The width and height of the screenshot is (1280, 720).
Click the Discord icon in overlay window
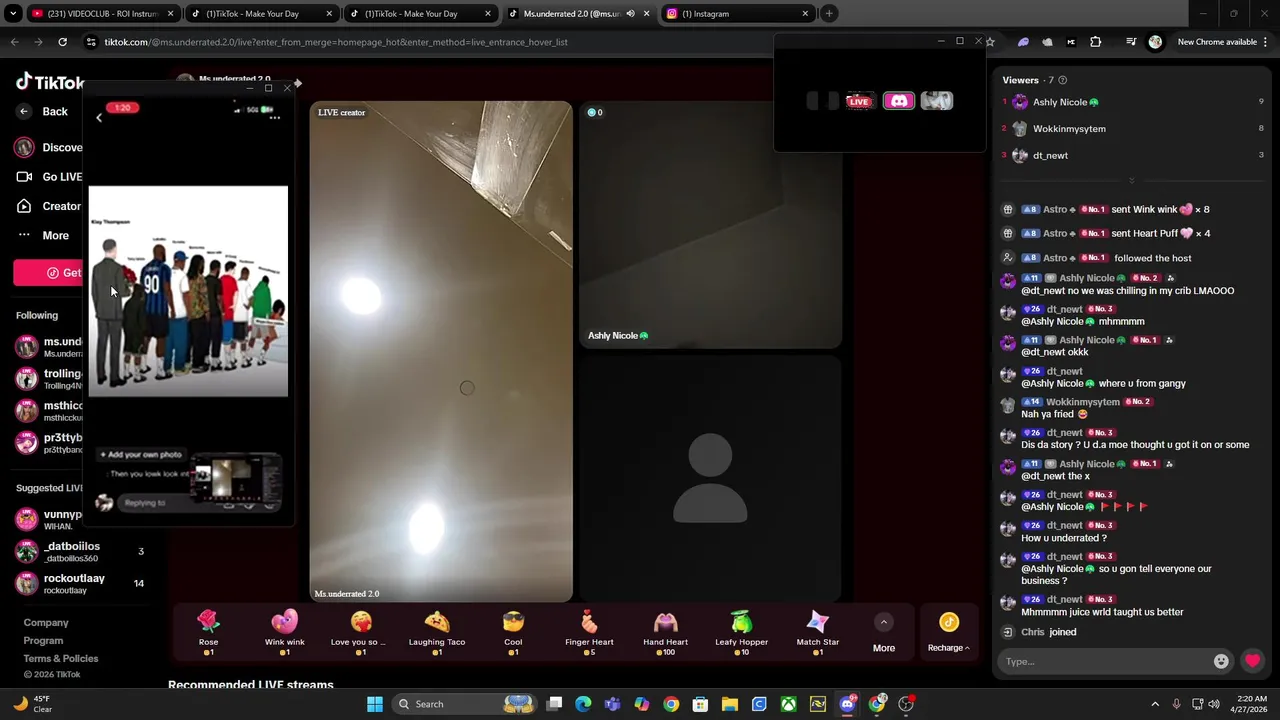[x=898, y=101]
